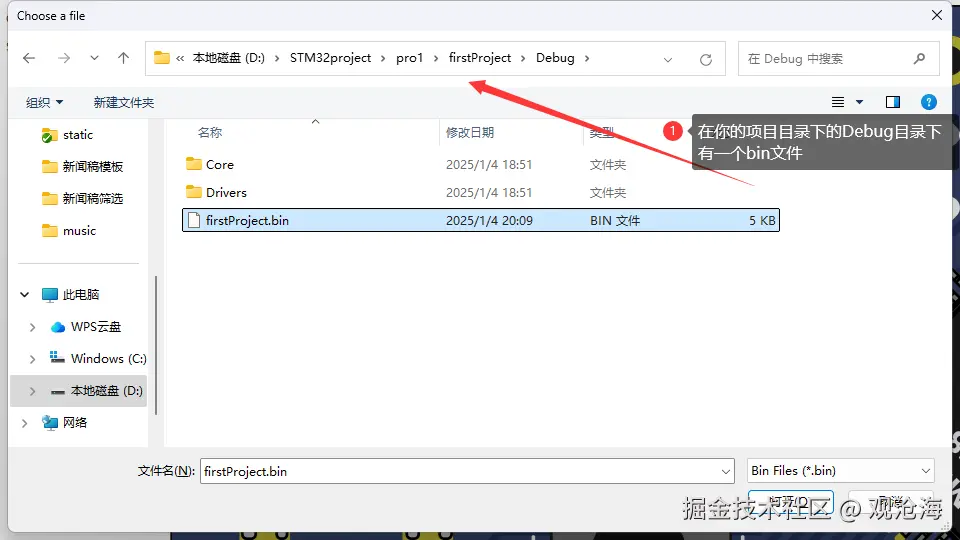Navigate to STM32project in path
The height and width of the screenshot is (540, 960).
[330, 58]
